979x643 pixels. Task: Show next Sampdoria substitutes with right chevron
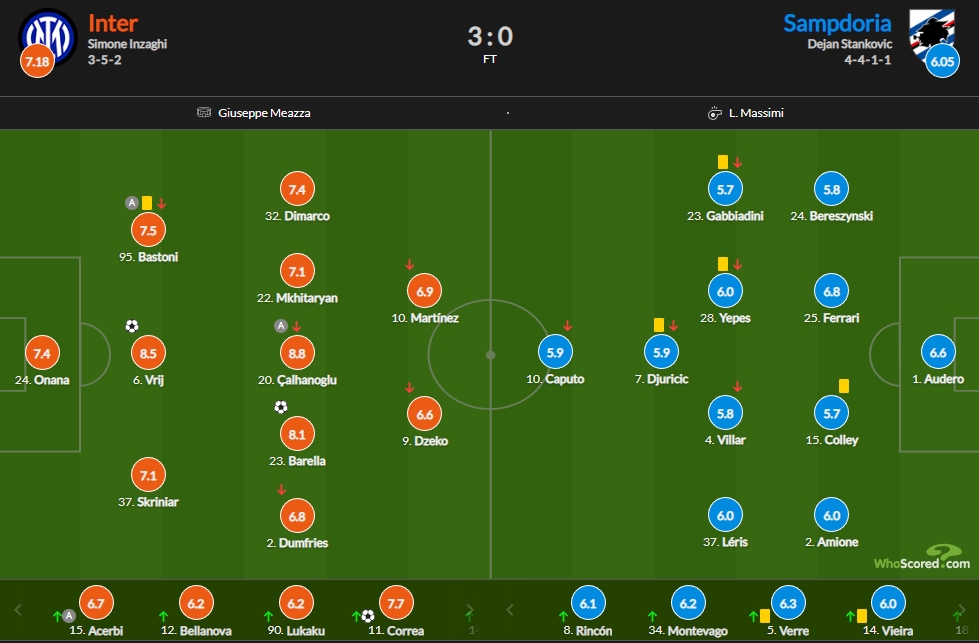tap(962, 610)
